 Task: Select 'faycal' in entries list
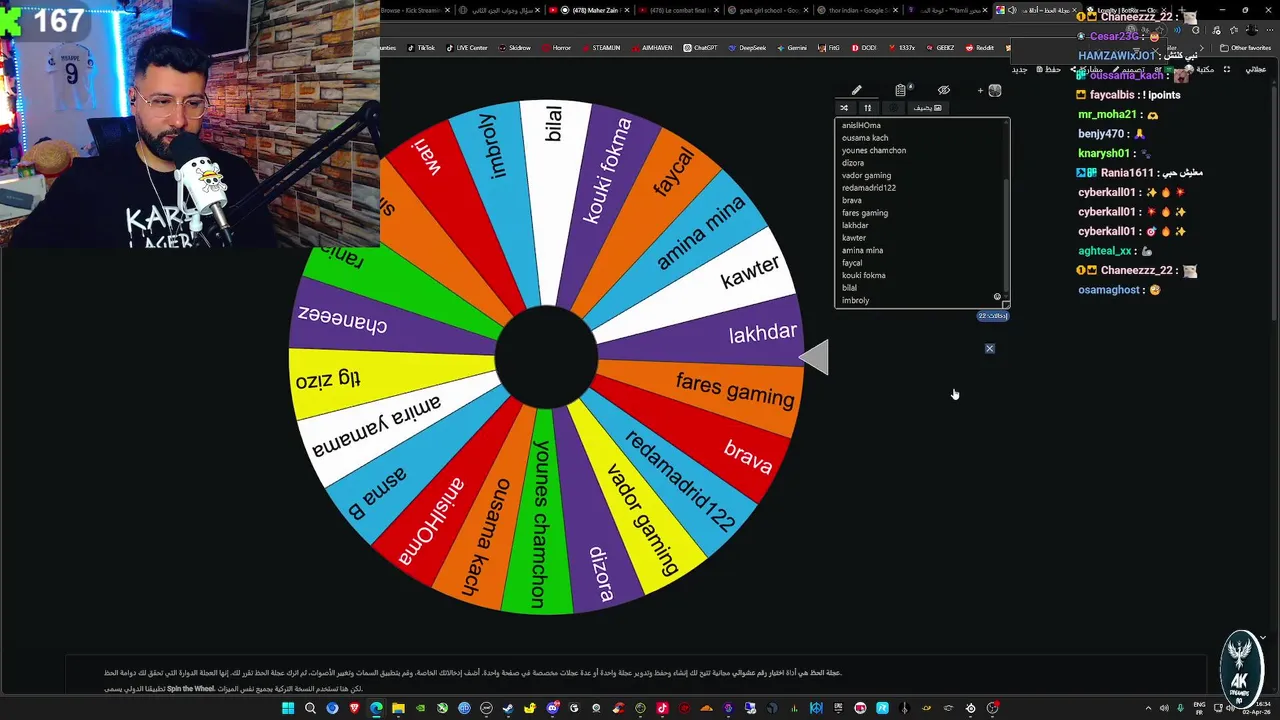pos(852,263)
